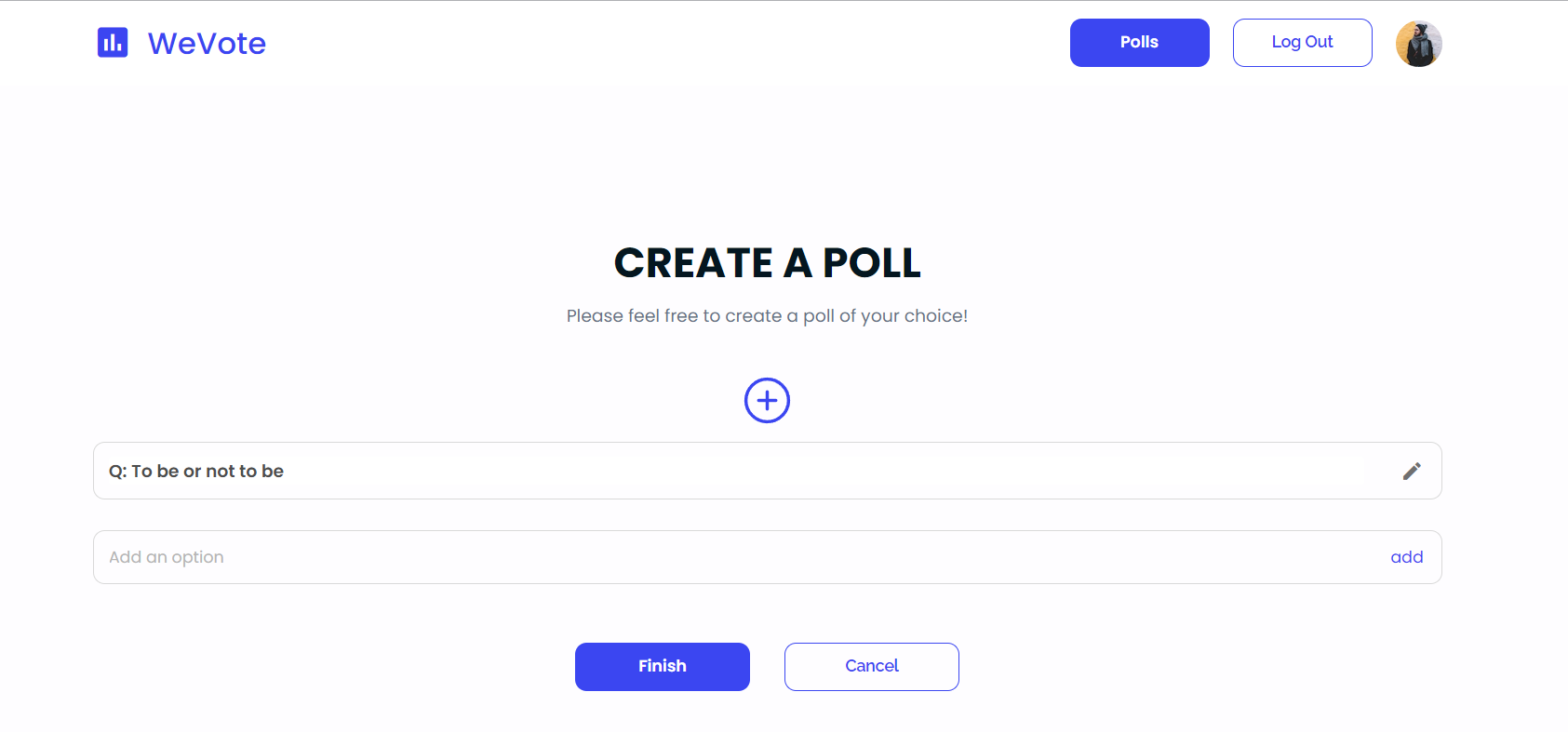The height and width of the screenshot is (732, 1568).
Task: Add a new question with the plus icon
Action: (x=767, y=401)
